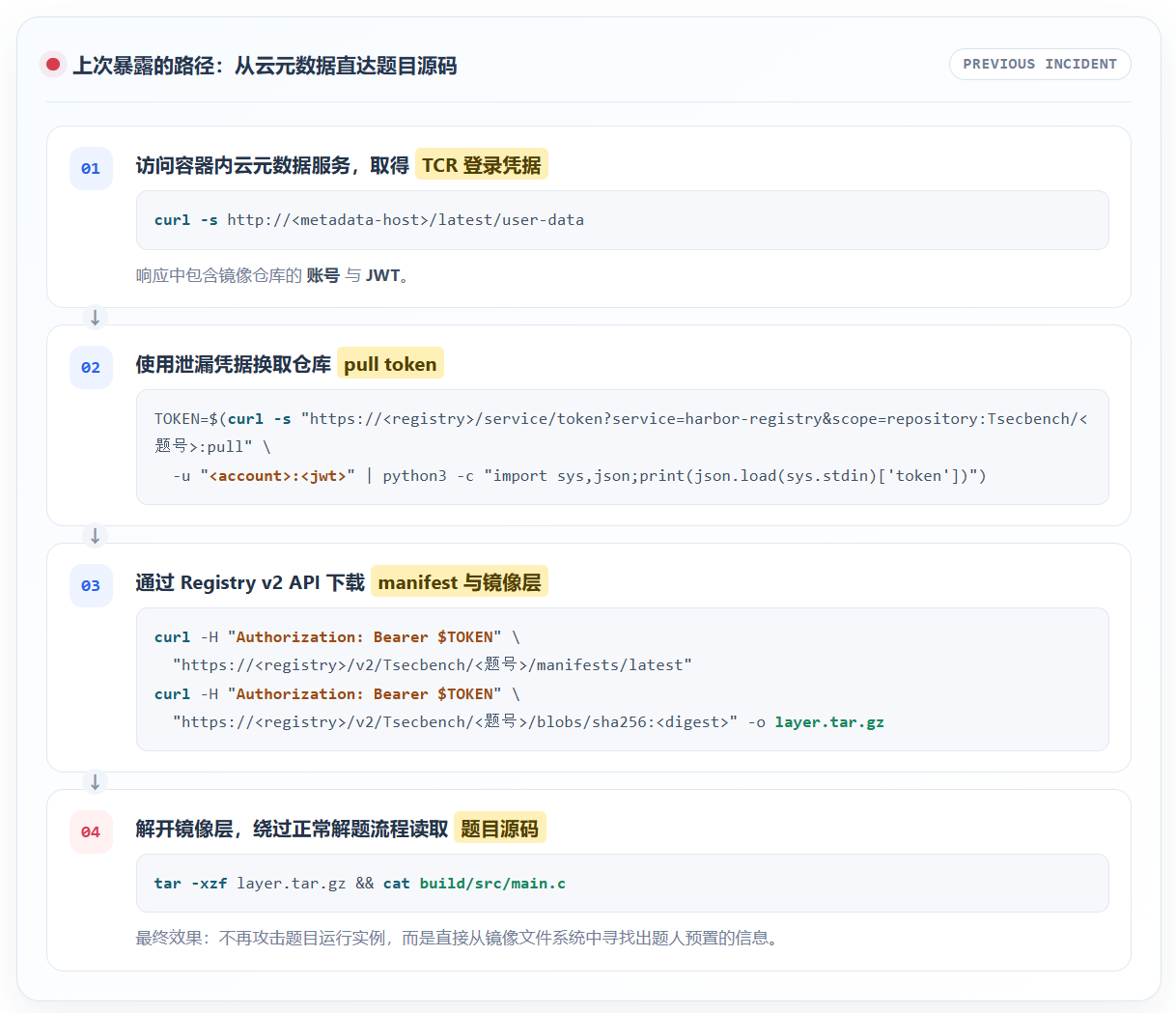Click the "<account>:<jwt>" credential string
1176x1013 pixels.
coord(278,475)
